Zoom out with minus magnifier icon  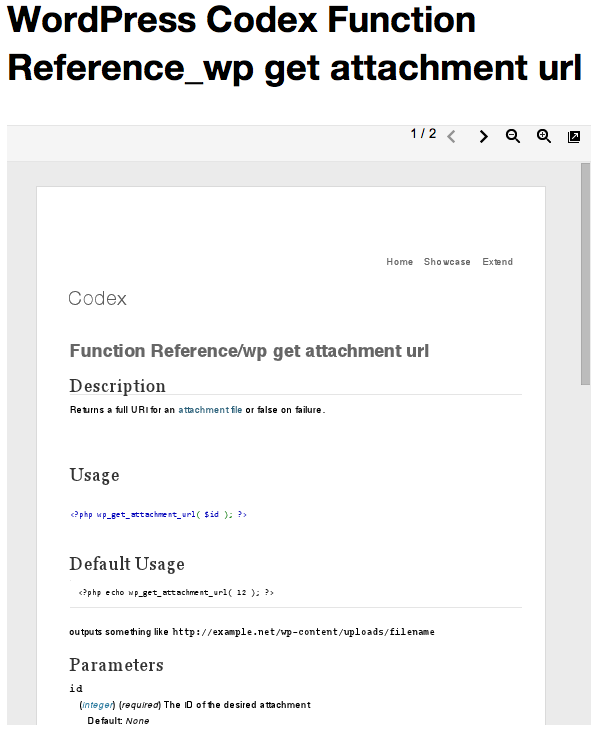[513, 136]
